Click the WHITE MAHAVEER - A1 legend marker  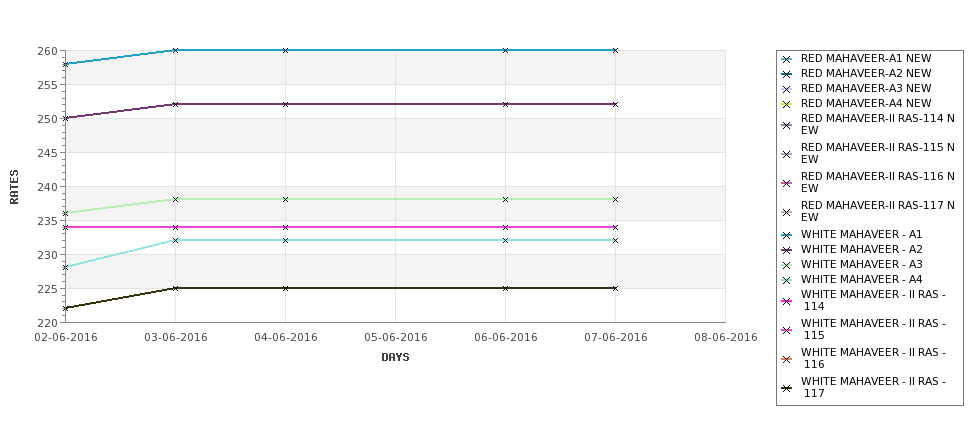click(787, 235)
